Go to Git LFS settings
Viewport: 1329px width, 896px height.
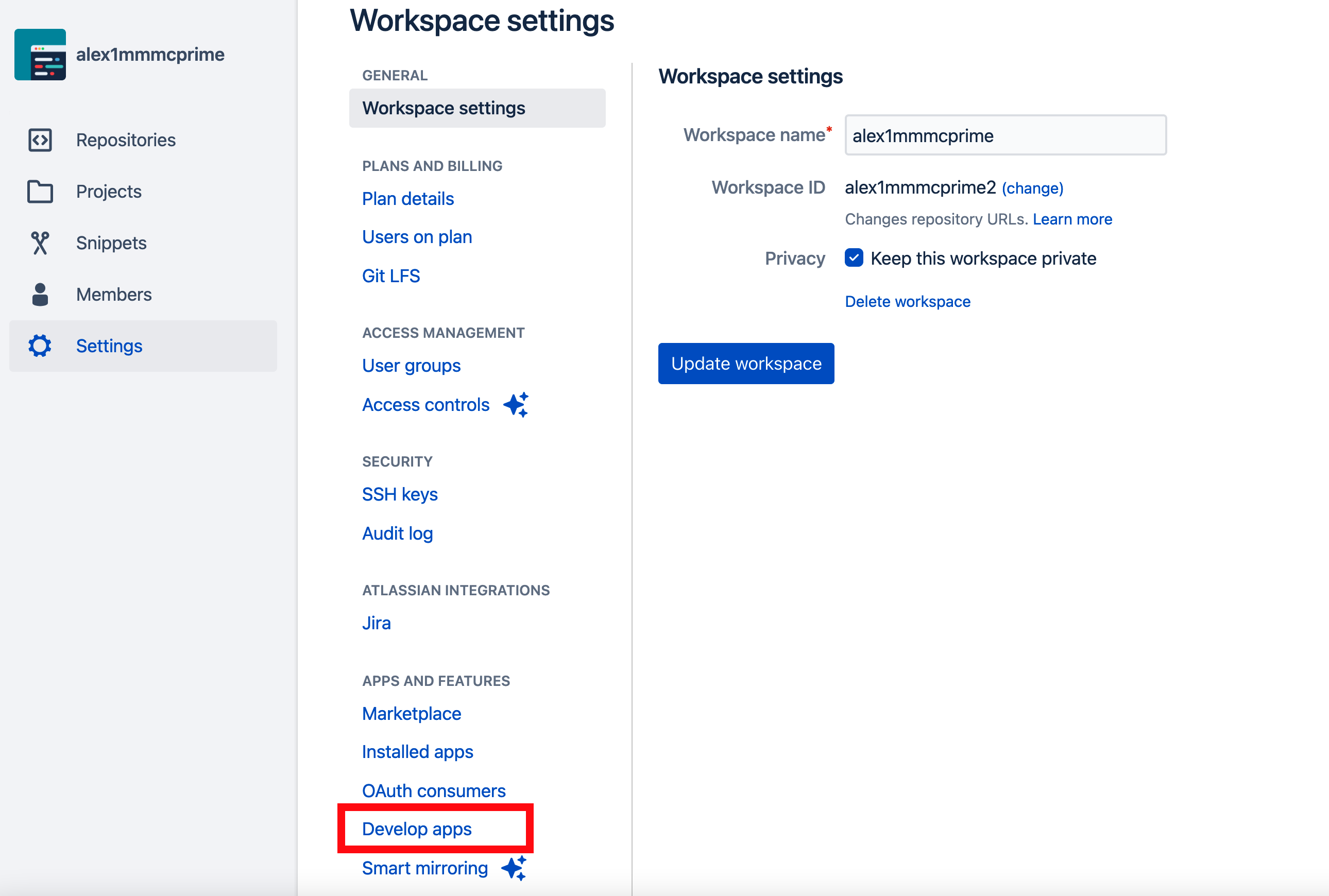point(391,276)
